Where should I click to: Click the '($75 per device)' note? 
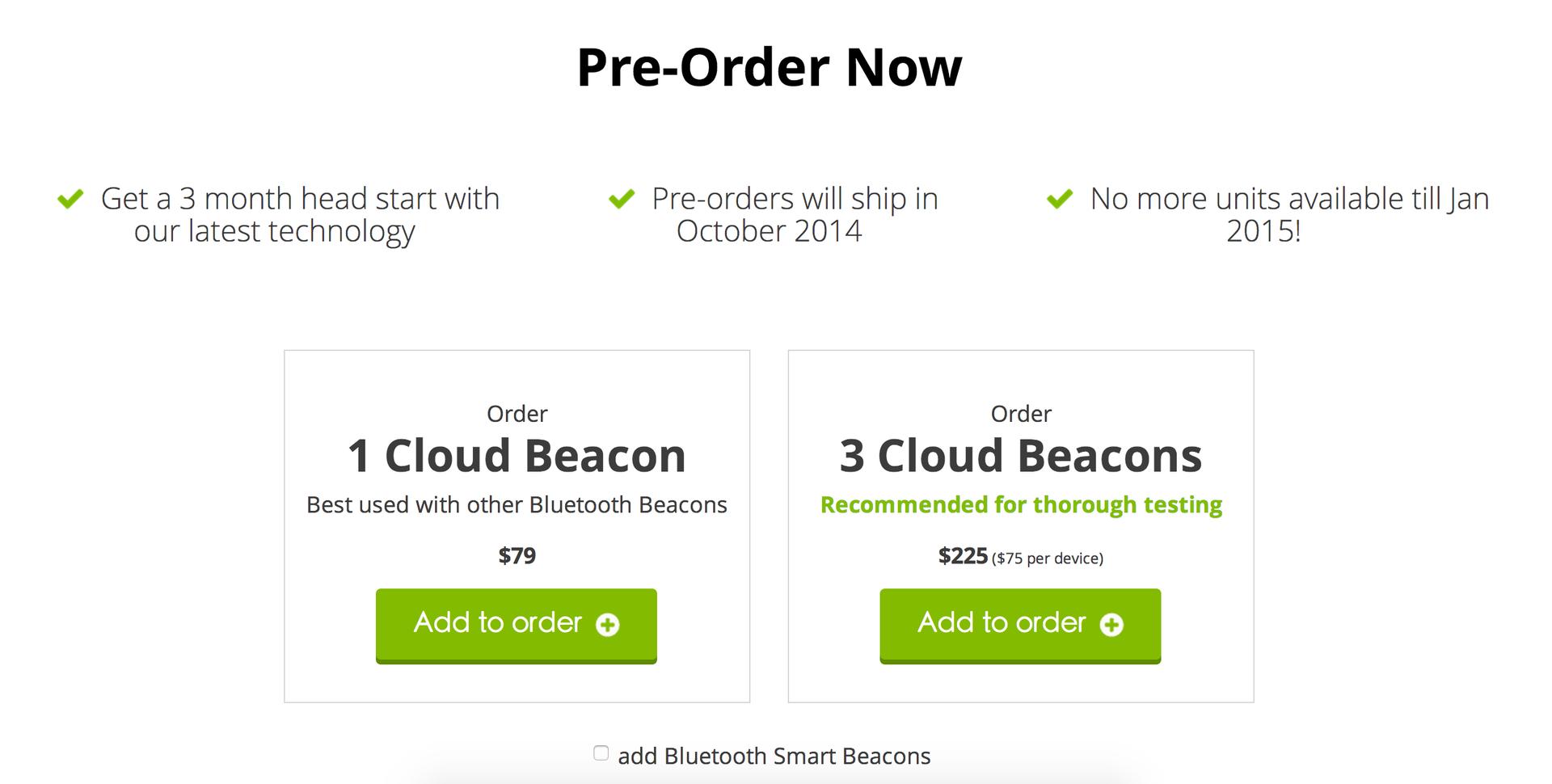[1048, 558]
